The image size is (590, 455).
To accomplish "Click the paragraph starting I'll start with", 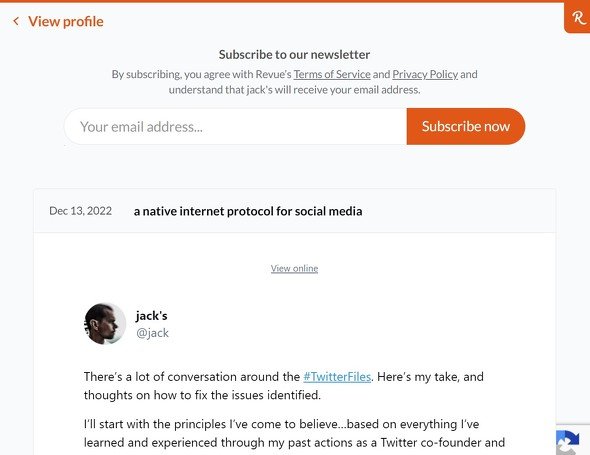I will [294, 433].
